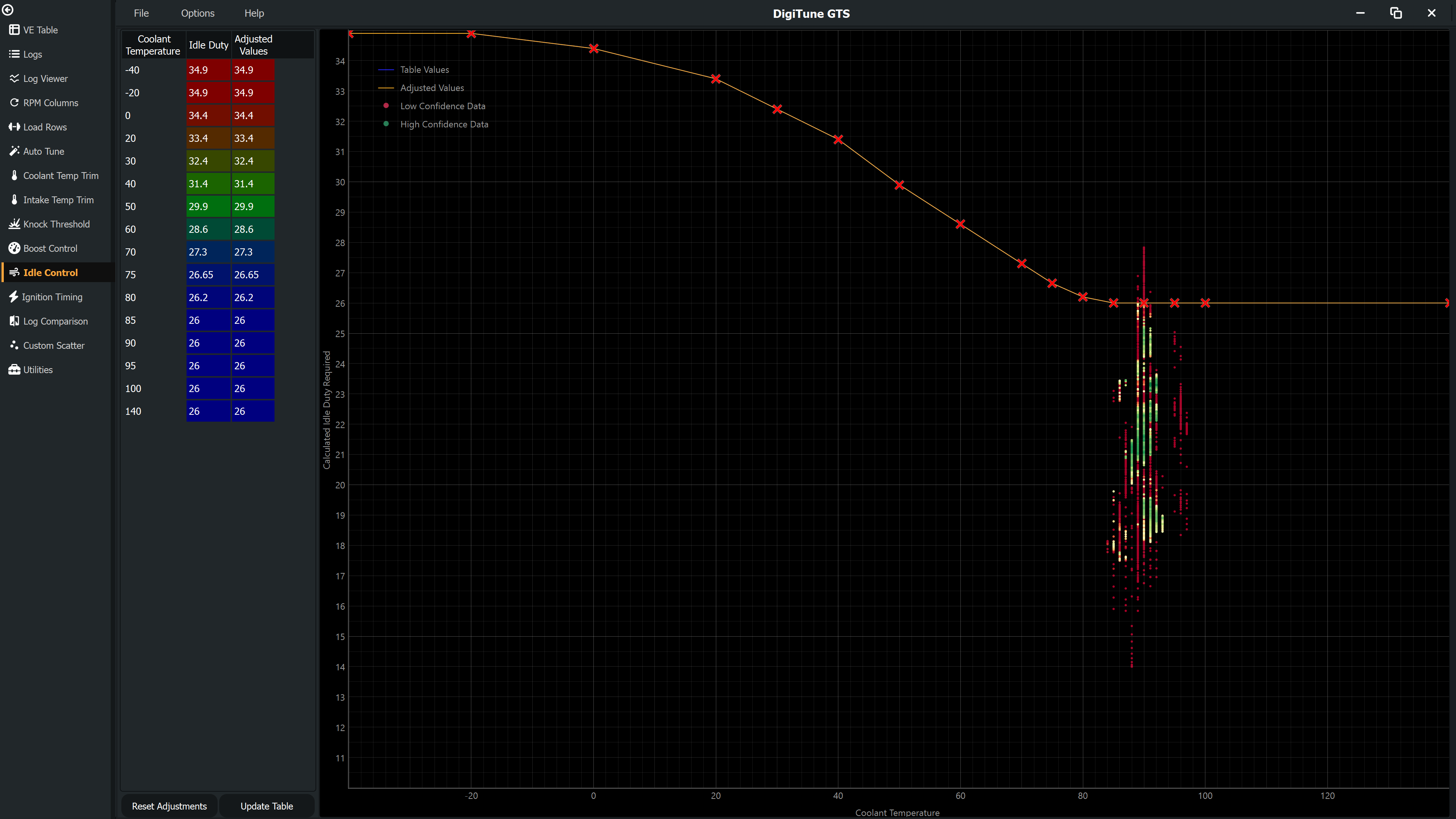The width and height of the screenshot is (1456, 819).
Task: Click the curve point at 60 degrees
Action: pyautogui.click(x=960, y=224)
